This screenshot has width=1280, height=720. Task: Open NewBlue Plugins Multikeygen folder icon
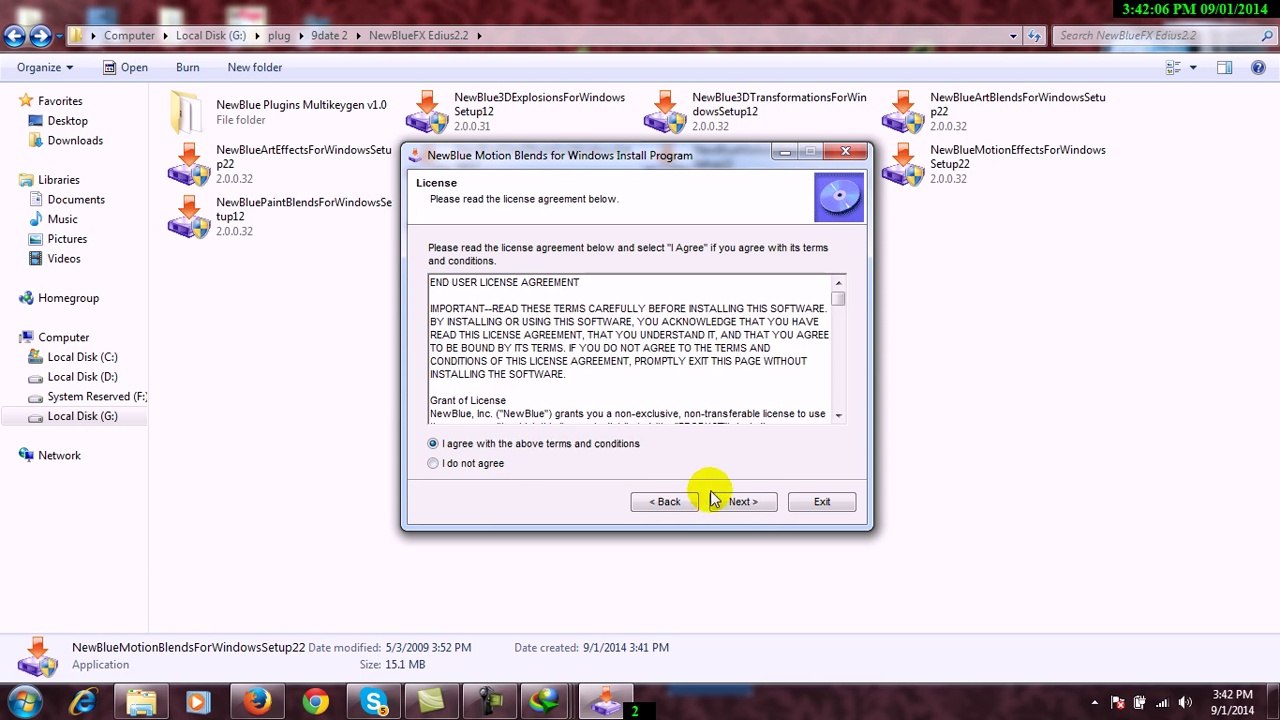[x=186, y=112]
